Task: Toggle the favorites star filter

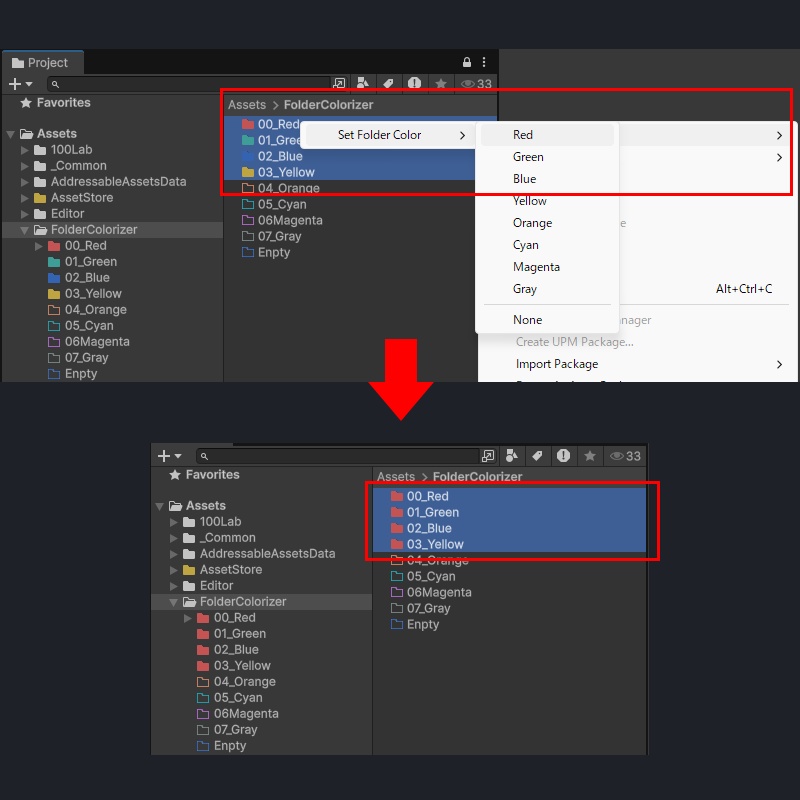Action: click(440, 84)
